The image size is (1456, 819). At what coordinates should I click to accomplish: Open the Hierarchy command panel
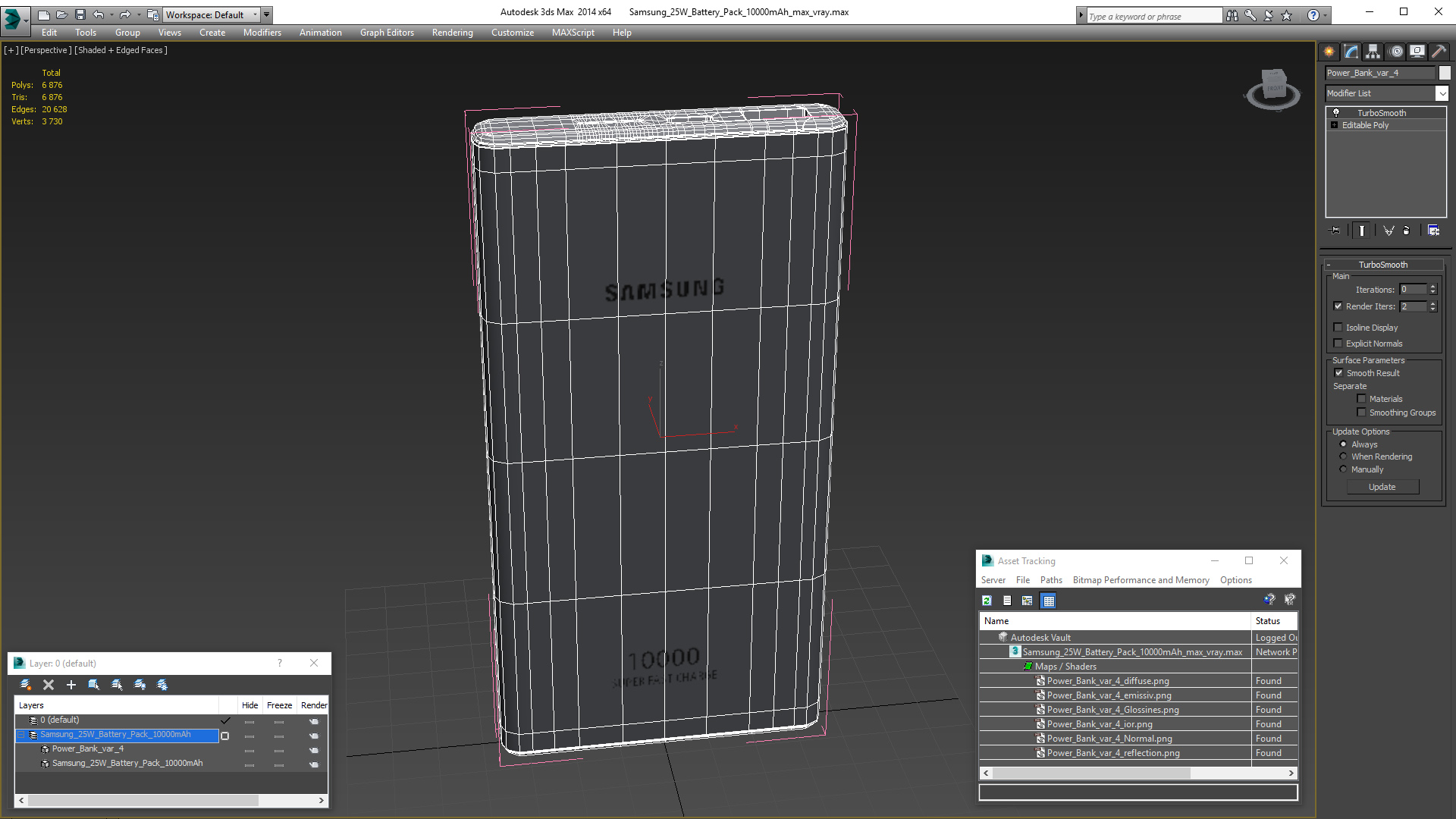tap(1373, 52)
